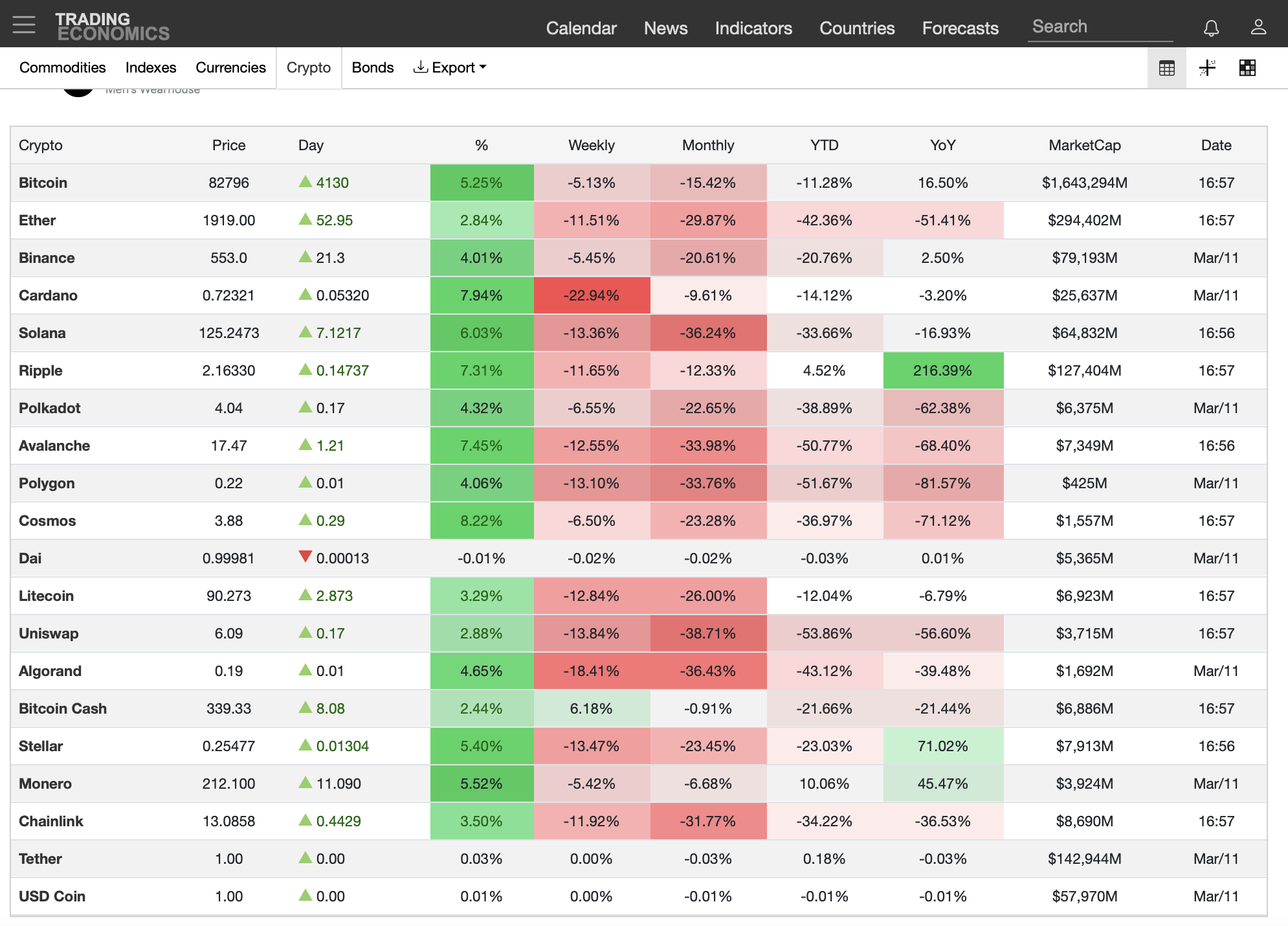Click Uniswap's -38.71% monthly cell
This screenshot has height=926, width=1288.
[708, 633]
